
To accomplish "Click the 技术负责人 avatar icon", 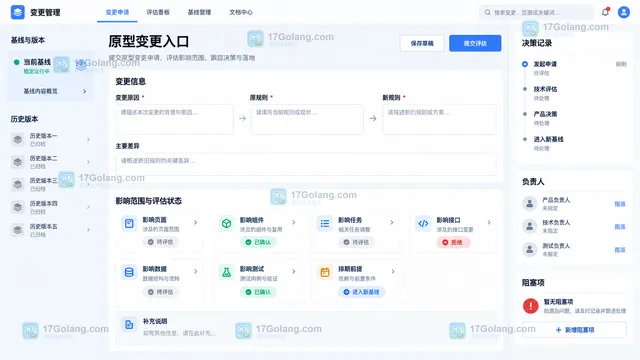I will [x=530, y=226].
